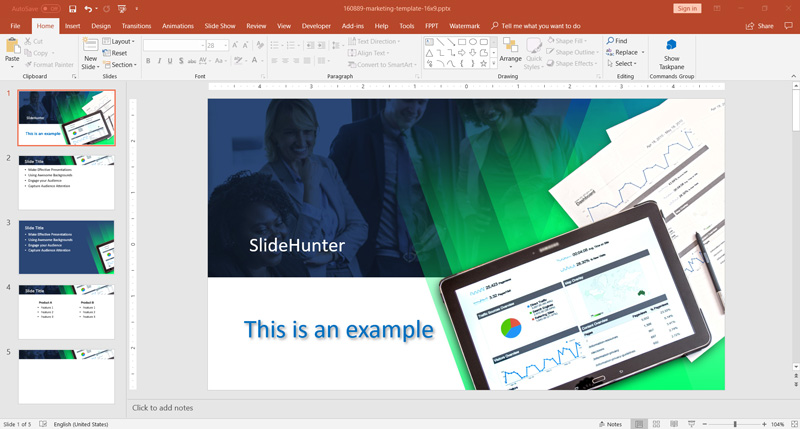The height and width of the screenshot is (429, 800).
Task: Pick the Right Arrow shape
Action: (462, 53)
